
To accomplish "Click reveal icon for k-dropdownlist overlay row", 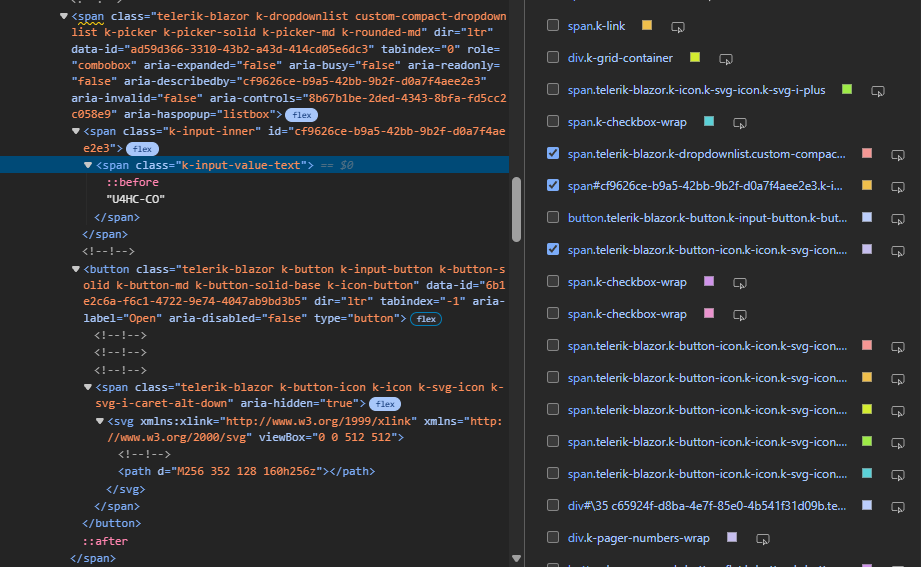I will pos(897,154).
